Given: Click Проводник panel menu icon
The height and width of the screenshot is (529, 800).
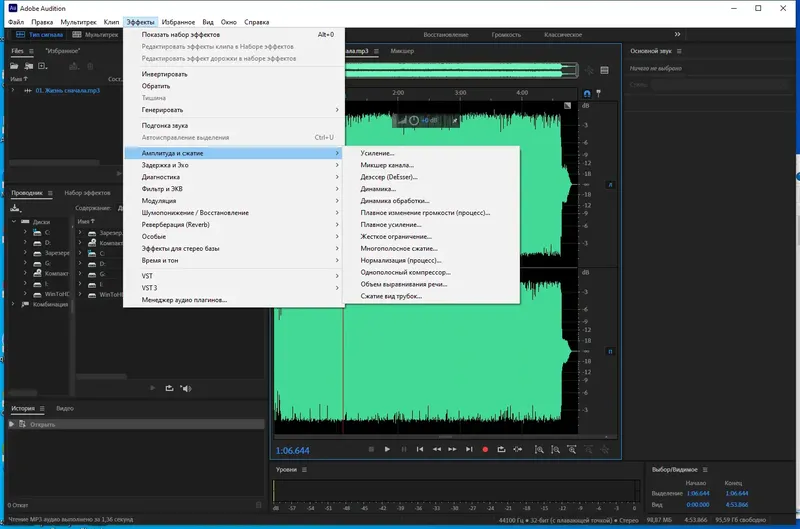Looking at the screenshot, I should 50,193.
